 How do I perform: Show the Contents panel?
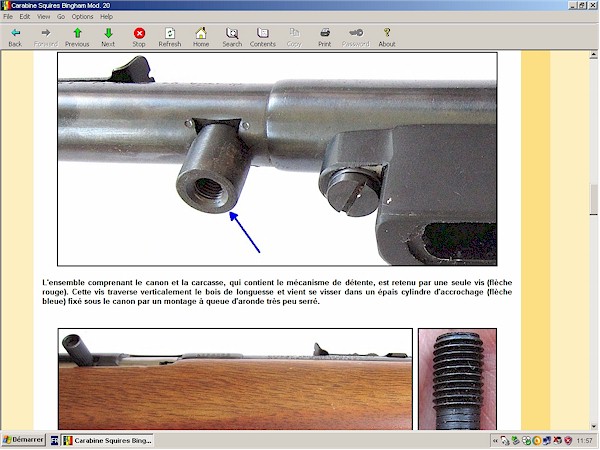click(x=263, y=37)
